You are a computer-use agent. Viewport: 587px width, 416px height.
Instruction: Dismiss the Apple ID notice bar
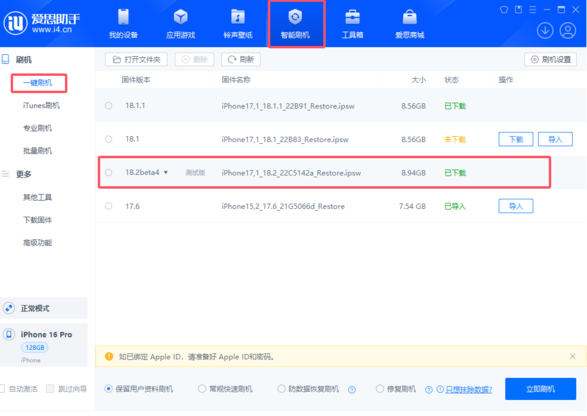(x=572, y=356)
